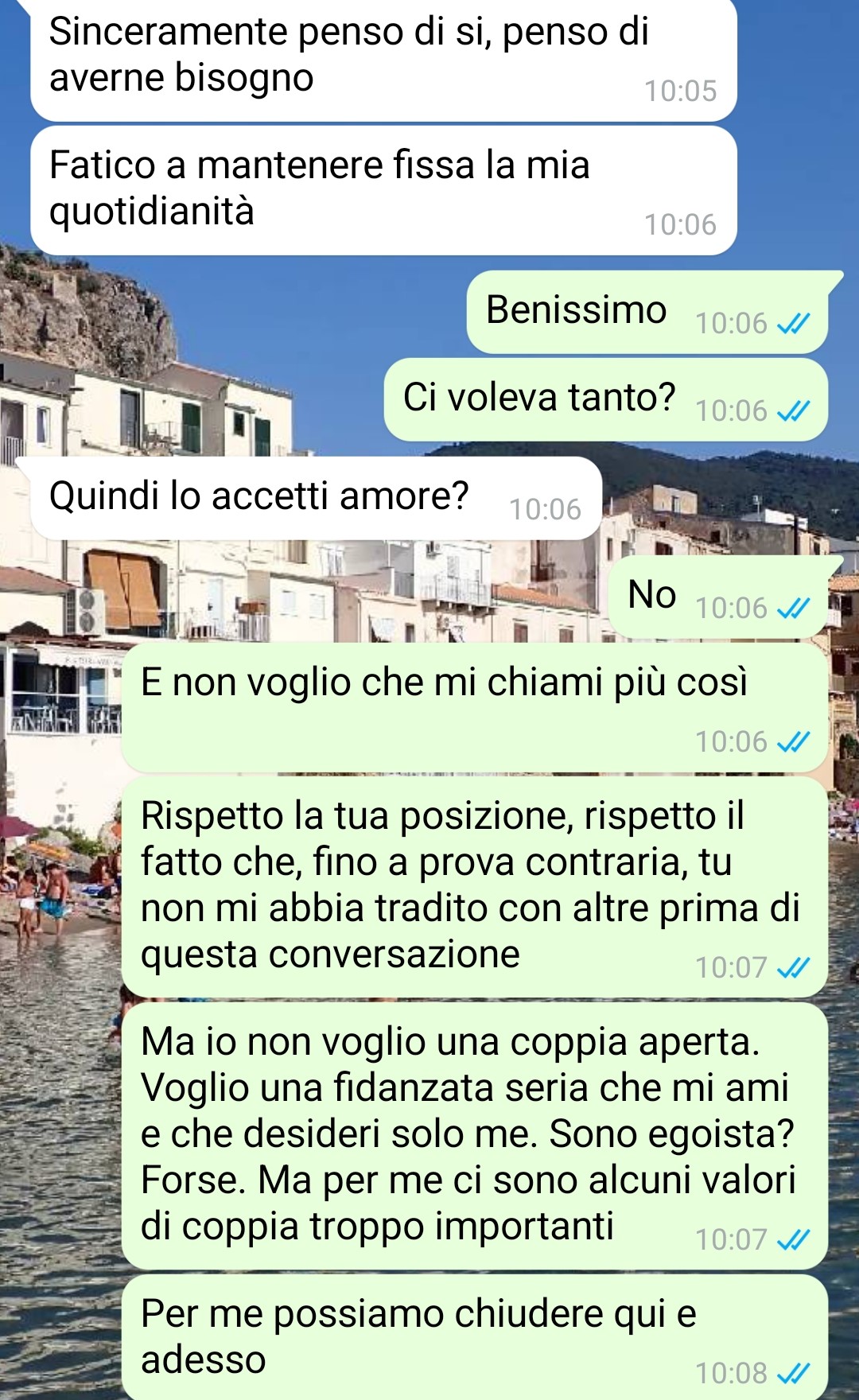Viewport: 859px width, 1400px height.
Task: Tap the read ticks on 'E non voglio che mi chiami più così'
Action: 793,742
